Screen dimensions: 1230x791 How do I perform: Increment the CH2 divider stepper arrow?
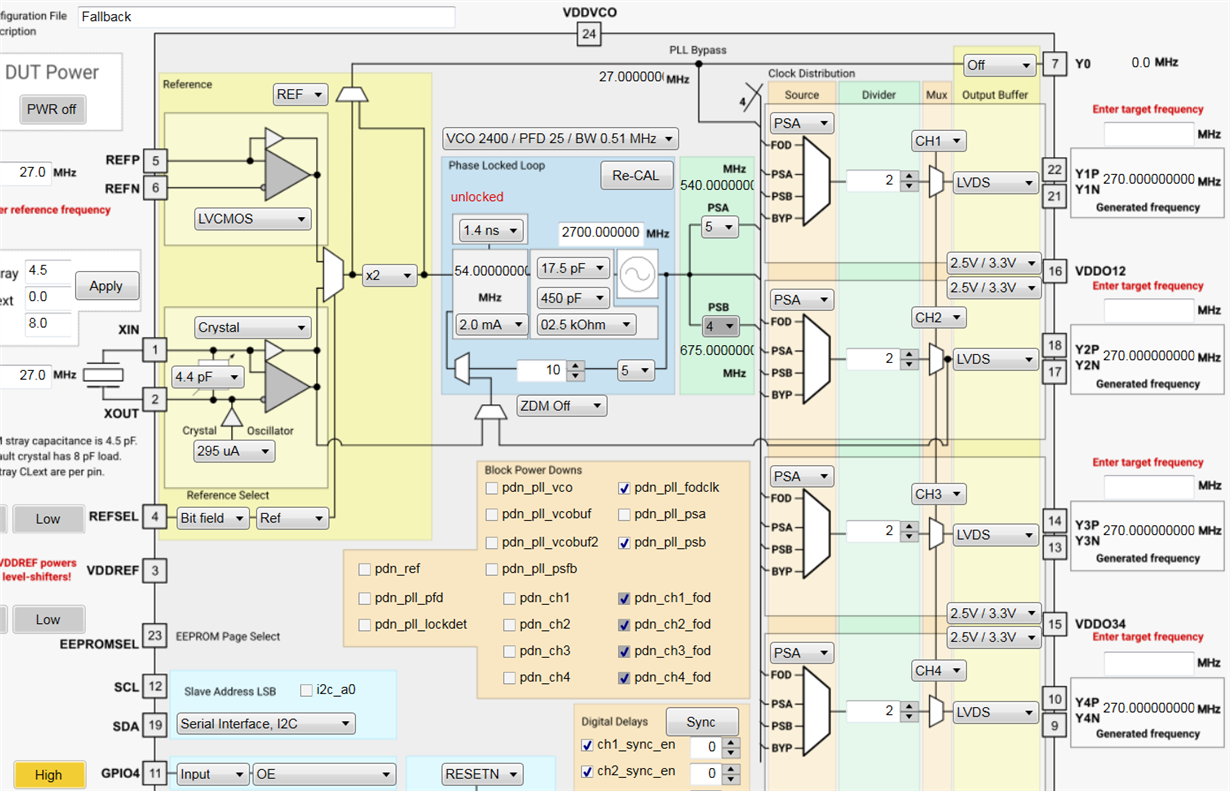pyautogui.click(x=908, y=353)
